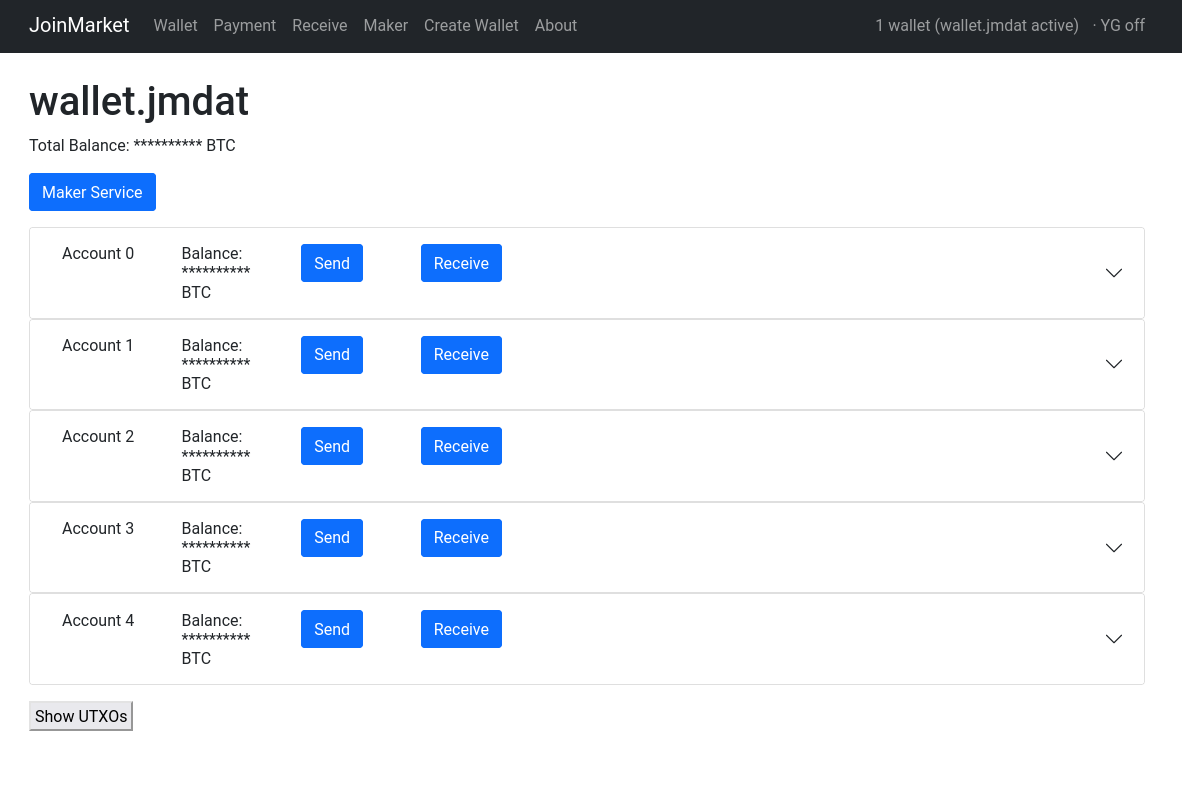The height and width of the screenshot is (788, 1182).
Task: Open the About page
Action: [x=555, y=25]
